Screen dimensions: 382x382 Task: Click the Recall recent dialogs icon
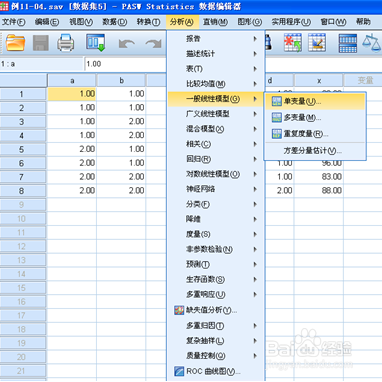96,43
